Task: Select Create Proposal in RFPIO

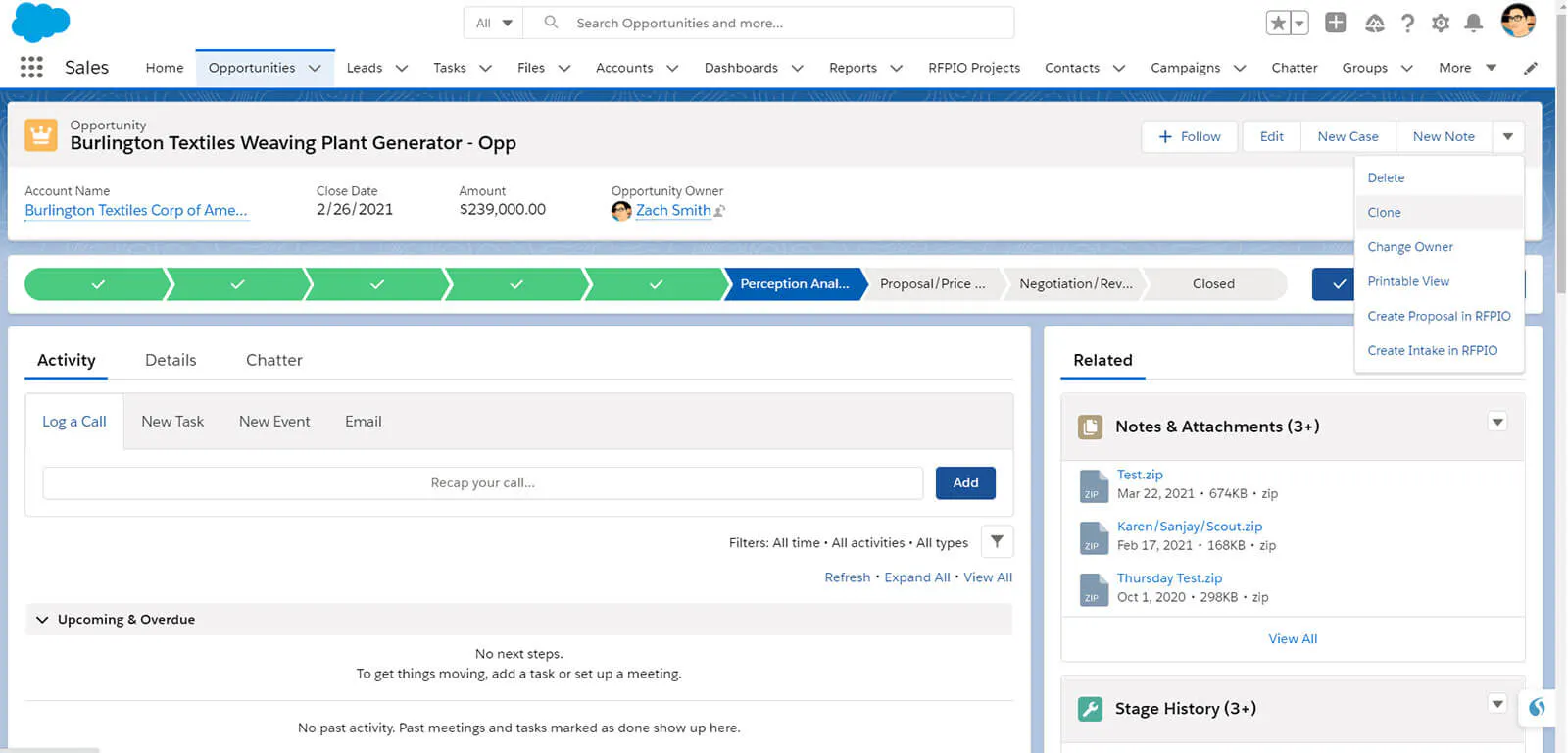Action: click(1439, 316)
